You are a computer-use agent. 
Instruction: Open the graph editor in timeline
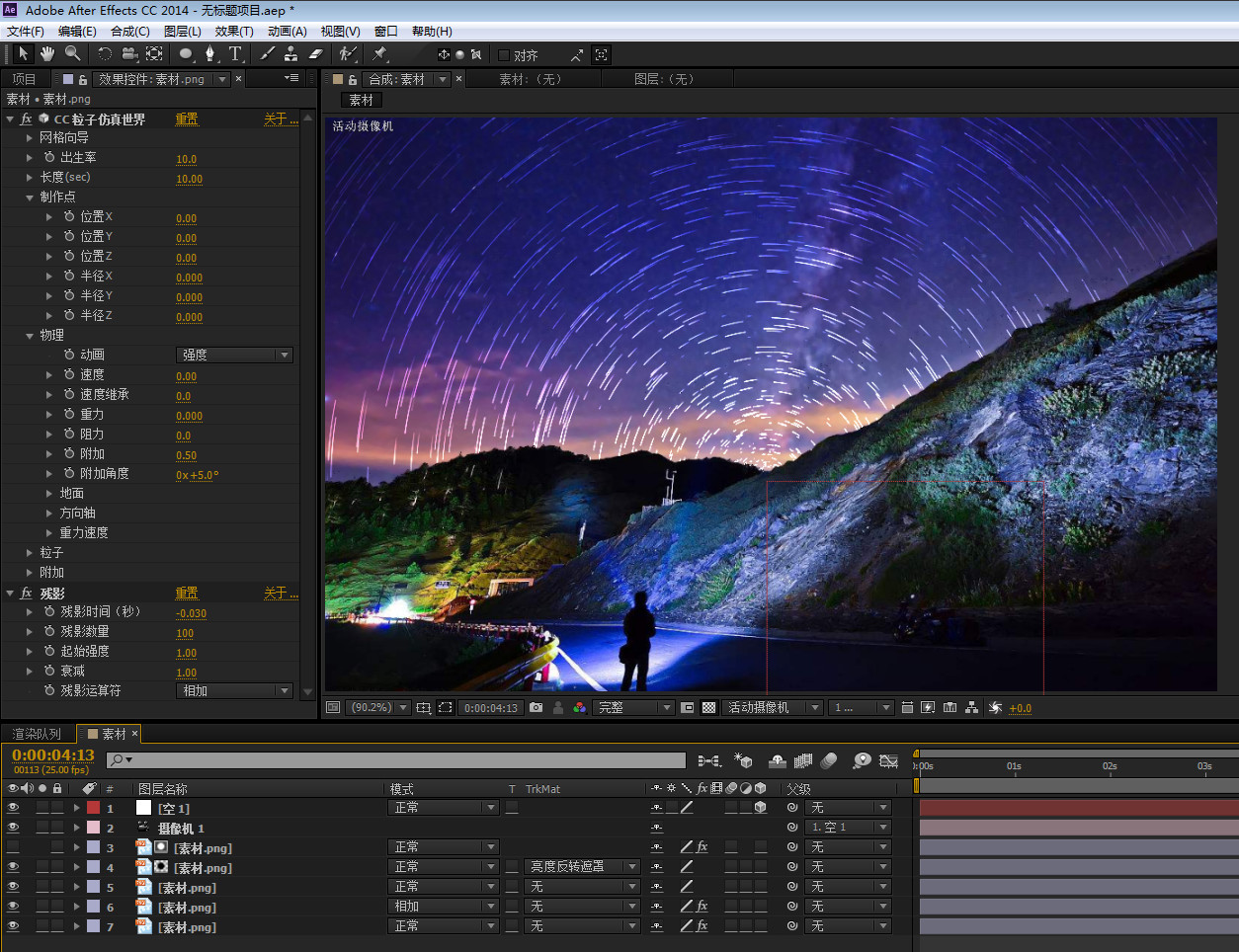888,760
